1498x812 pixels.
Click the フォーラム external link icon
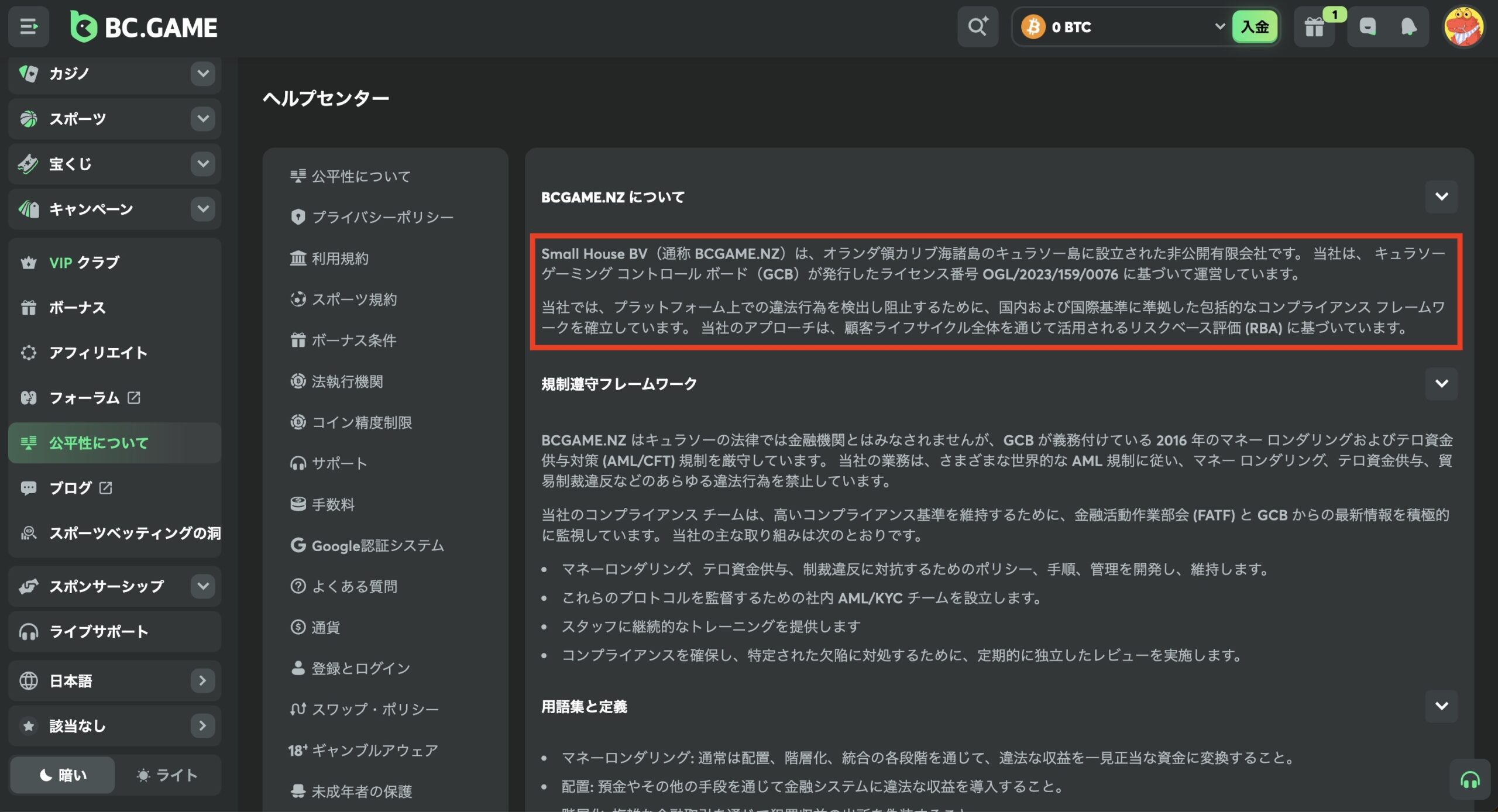click(133, 398)
